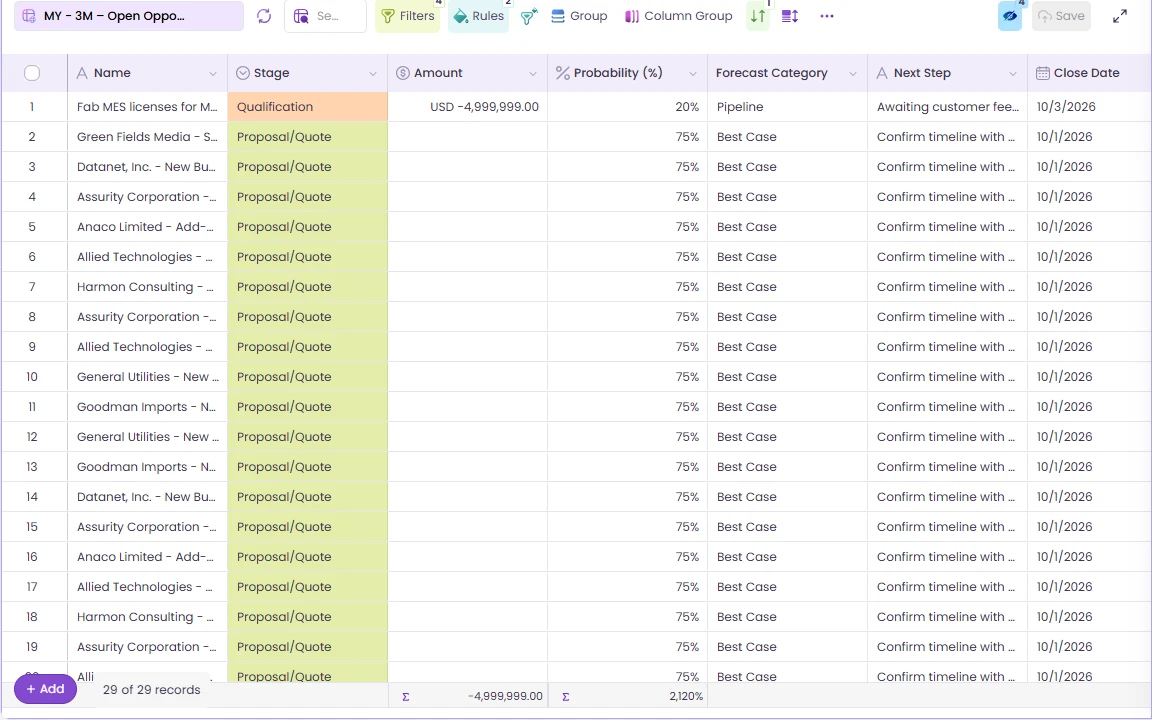Image resolution: width=1152 pixels, height=720 pixels.
Task: Click the 29 of 29 records counter
Action: [x=151, y=690]
